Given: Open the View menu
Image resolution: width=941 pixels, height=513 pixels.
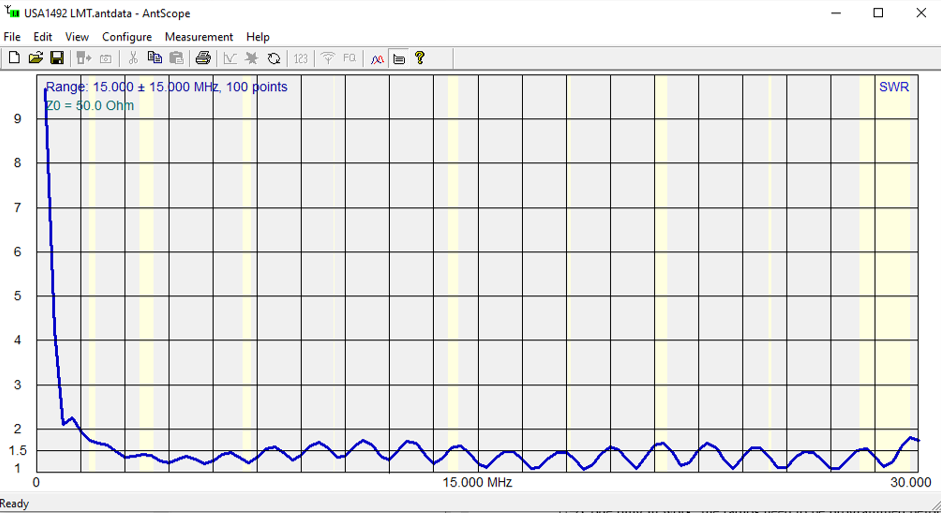Looking at the screenshot, I should [77, 37].
